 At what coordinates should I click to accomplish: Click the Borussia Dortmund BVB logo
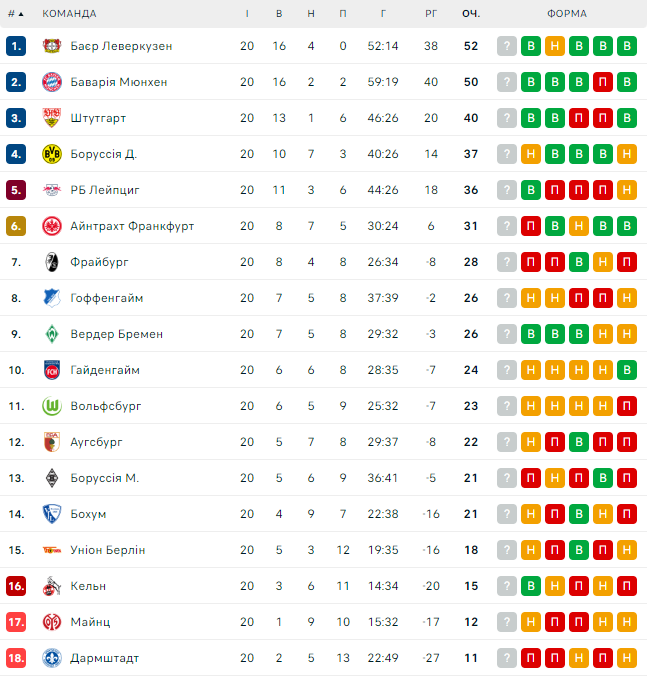coord(52,154)
